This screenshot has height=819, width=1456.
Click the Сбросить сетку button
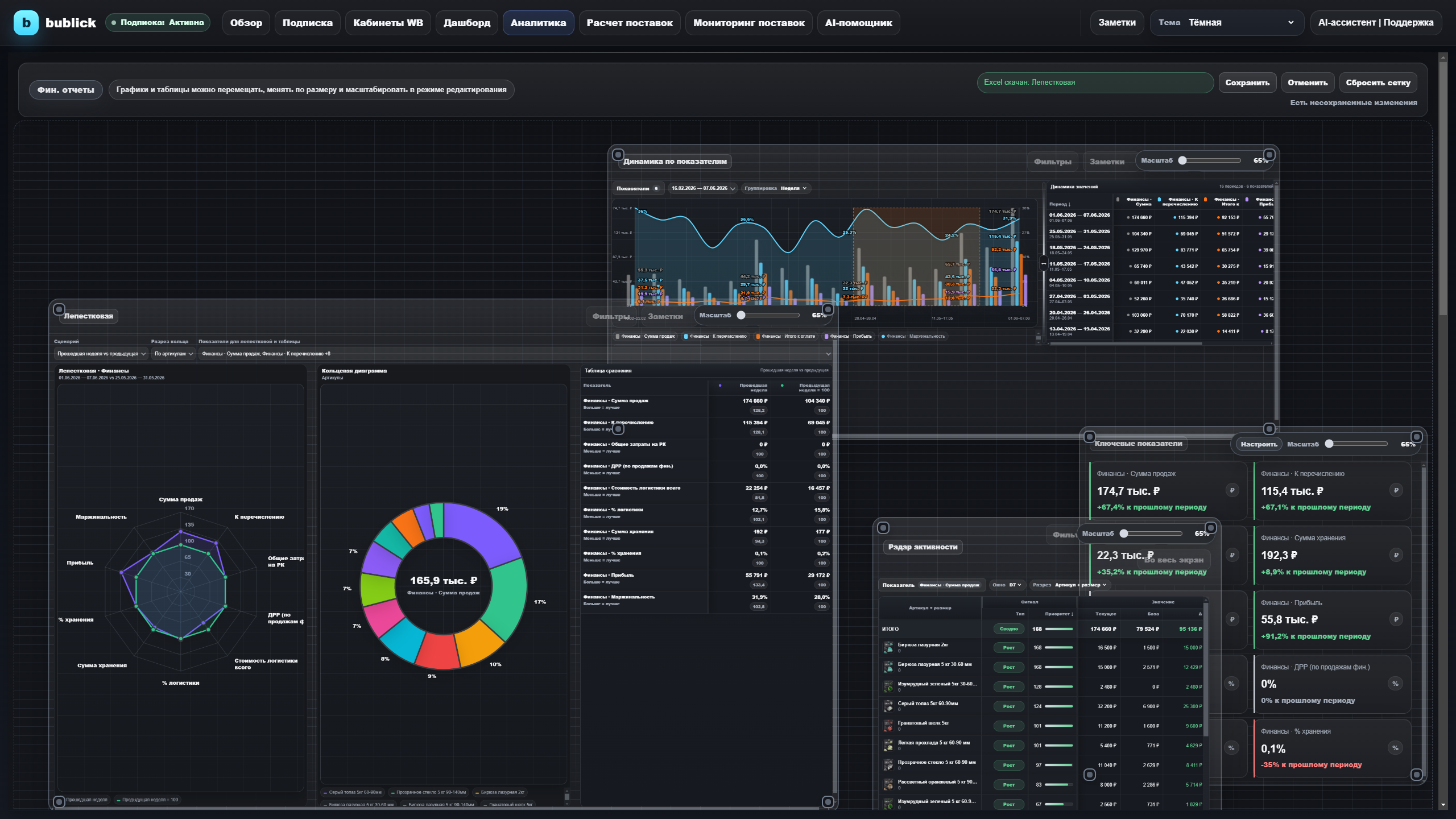(1378, 82)
